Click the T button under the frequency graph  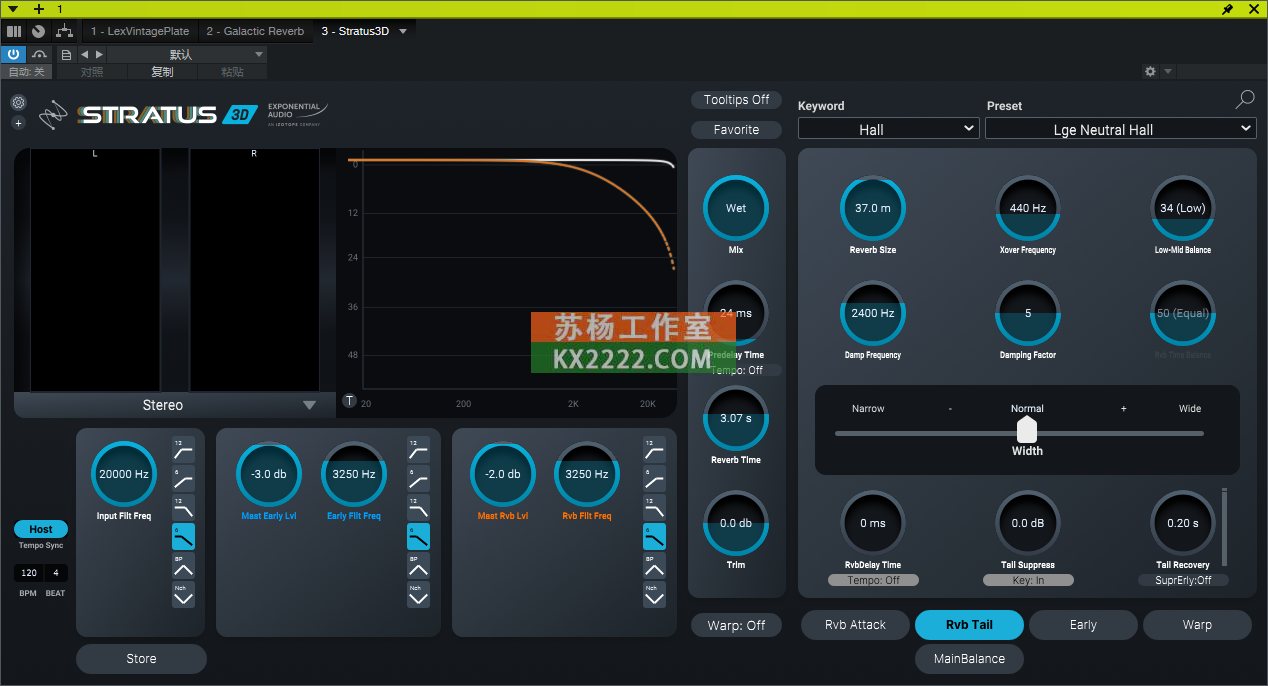pos(350,401)
